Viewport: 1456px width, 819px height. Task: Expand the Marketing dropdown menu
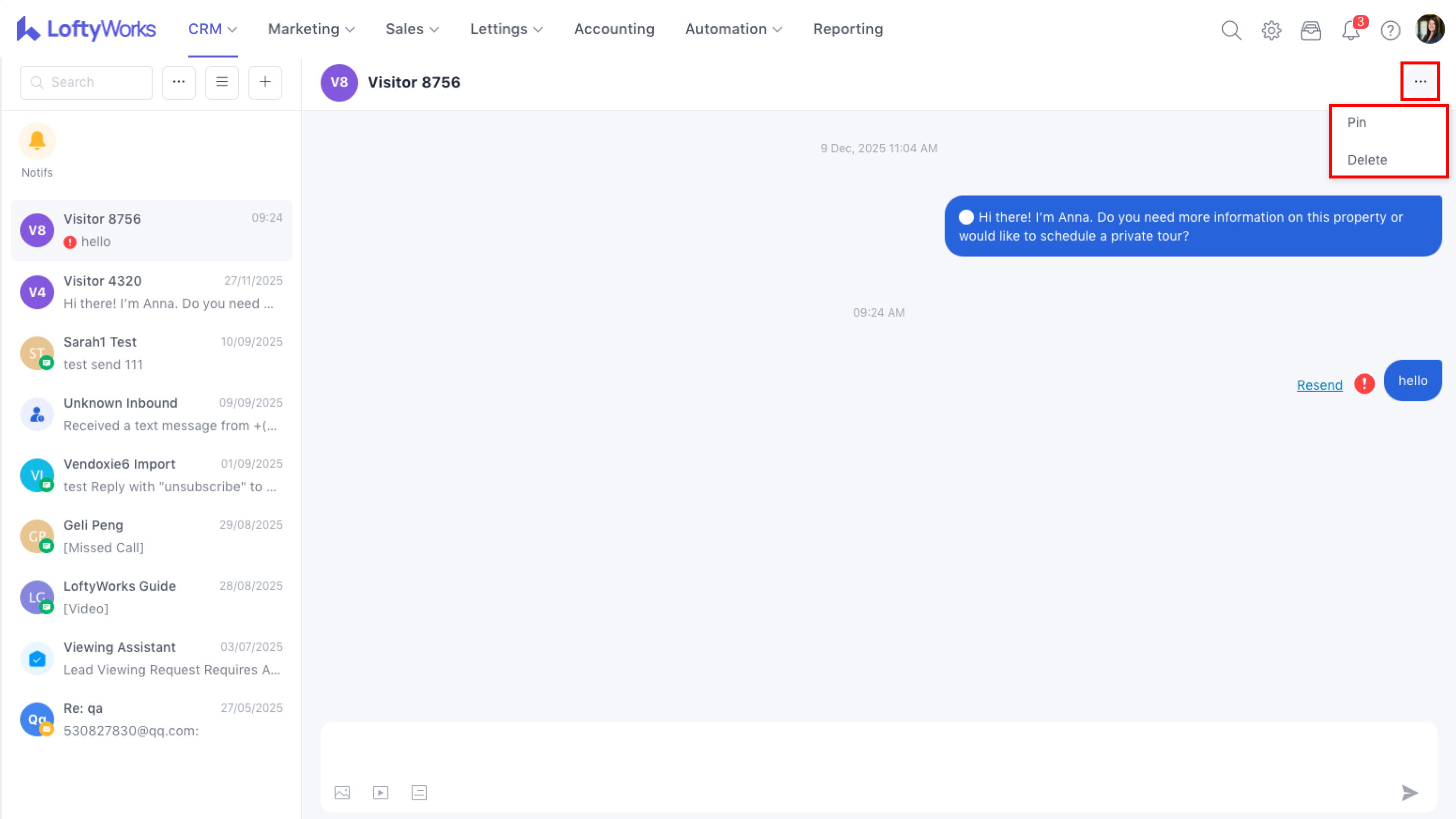pos(311,29)
